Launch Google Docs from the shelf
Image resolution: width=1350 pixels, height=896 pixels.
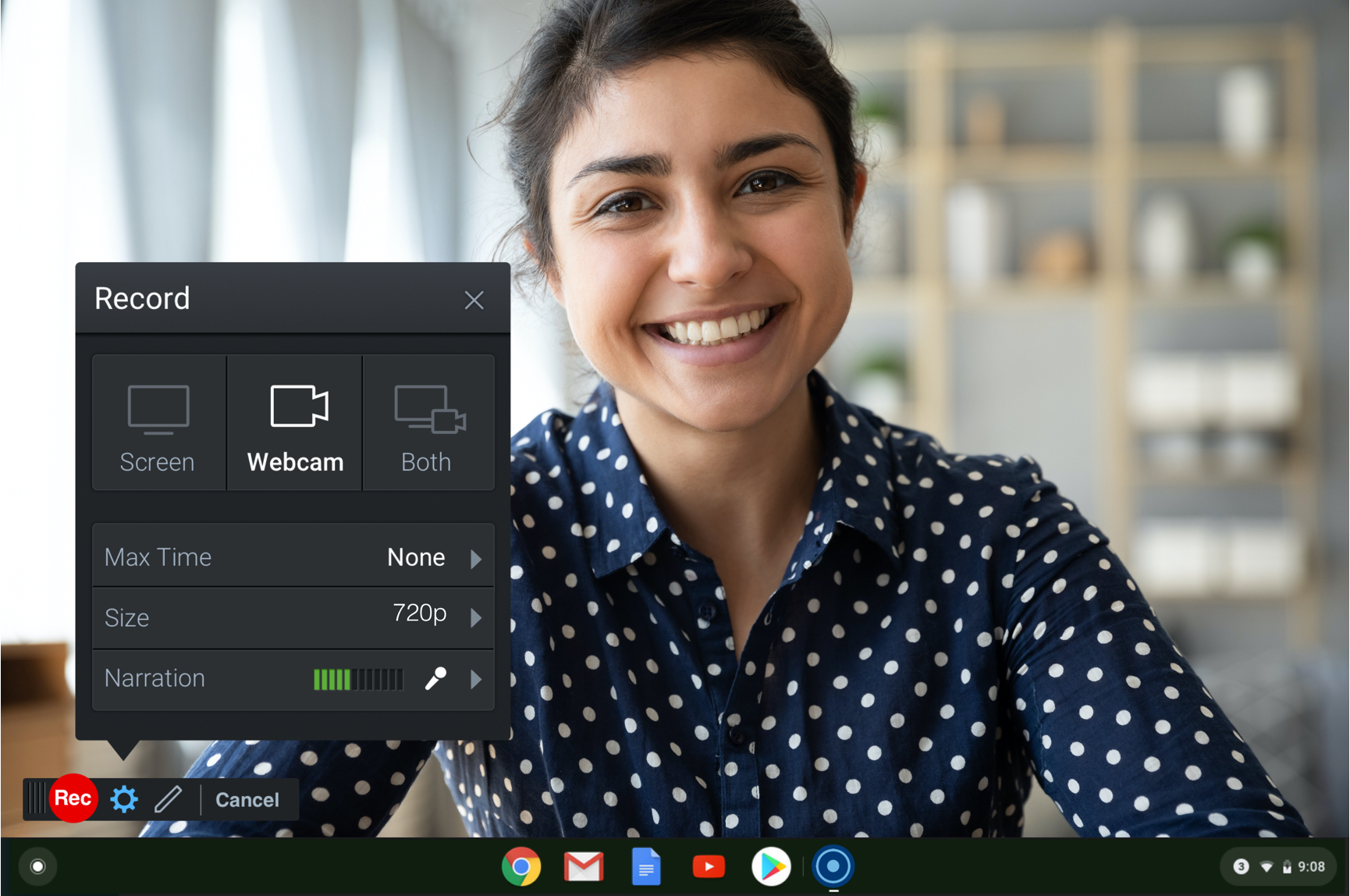point(645,866)
